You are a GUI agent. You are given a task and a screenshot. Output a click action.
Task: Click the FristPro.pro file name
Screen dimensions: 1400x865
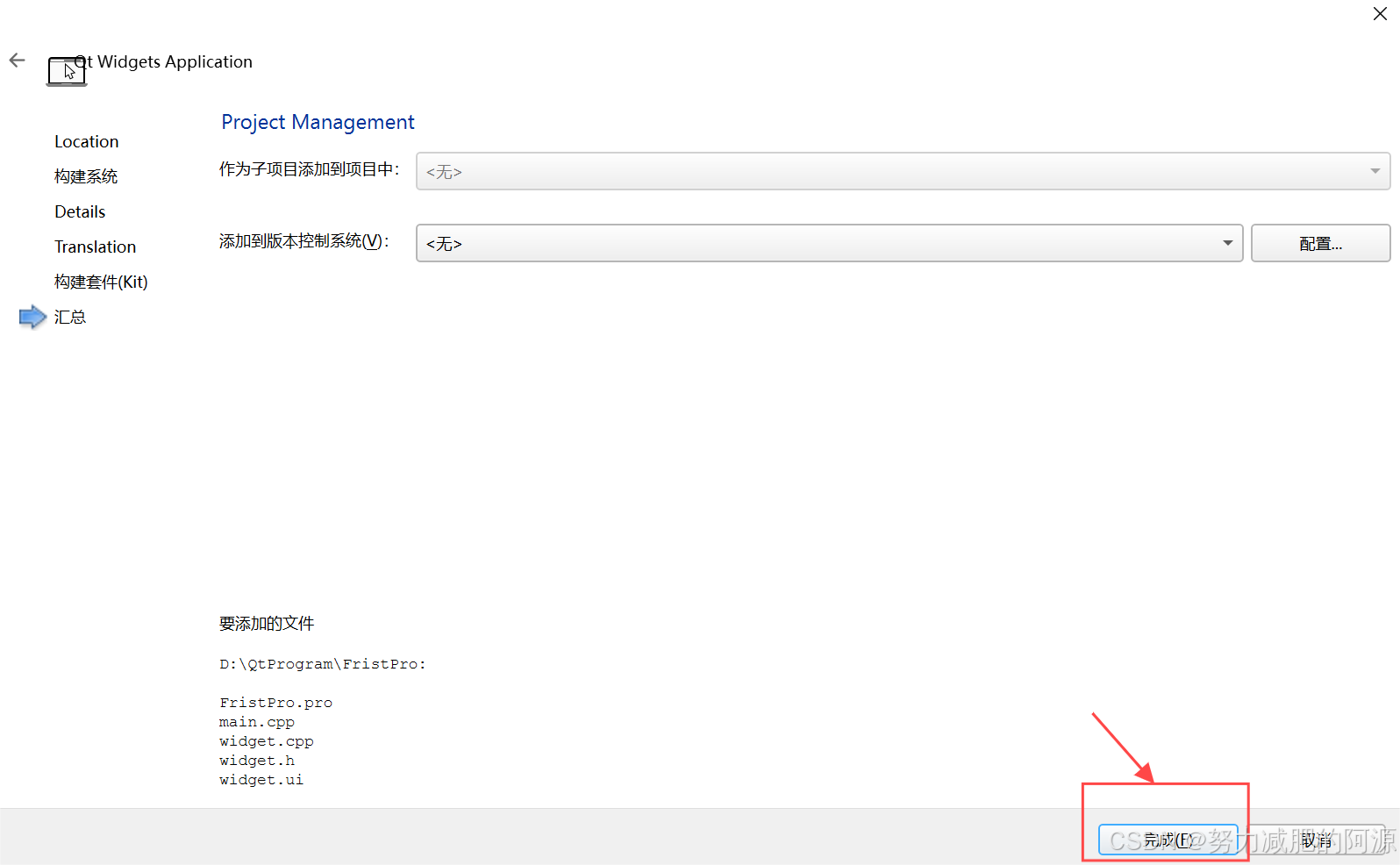point(275,703)
